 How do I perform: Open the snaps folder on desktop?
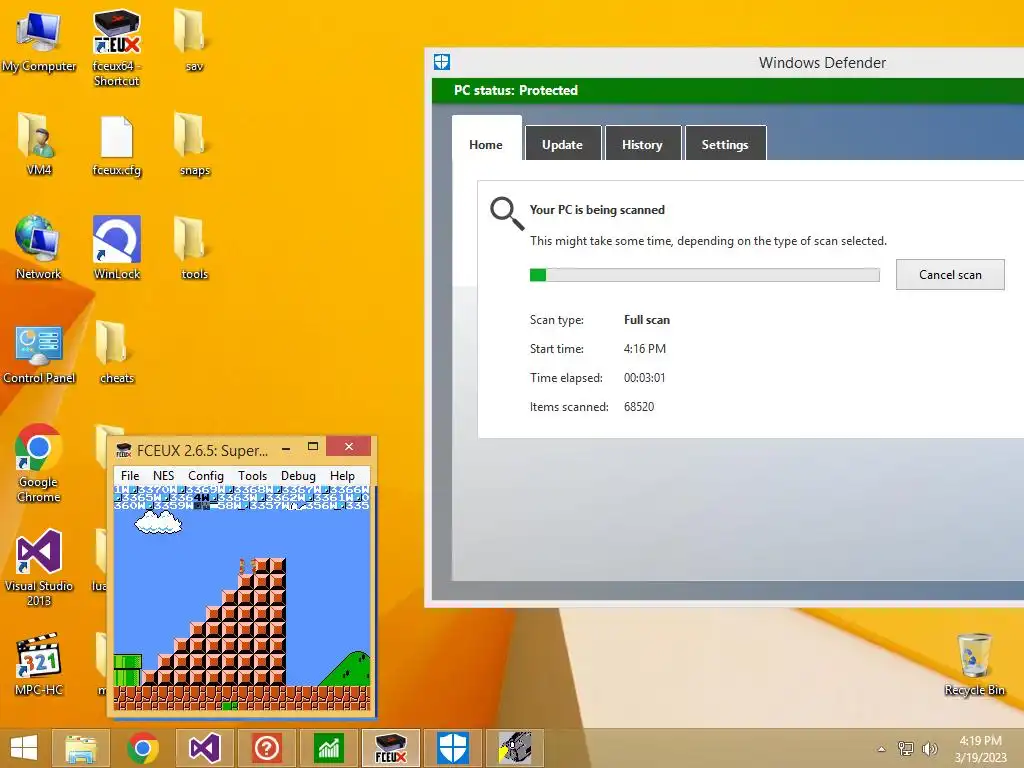[194, 144]
